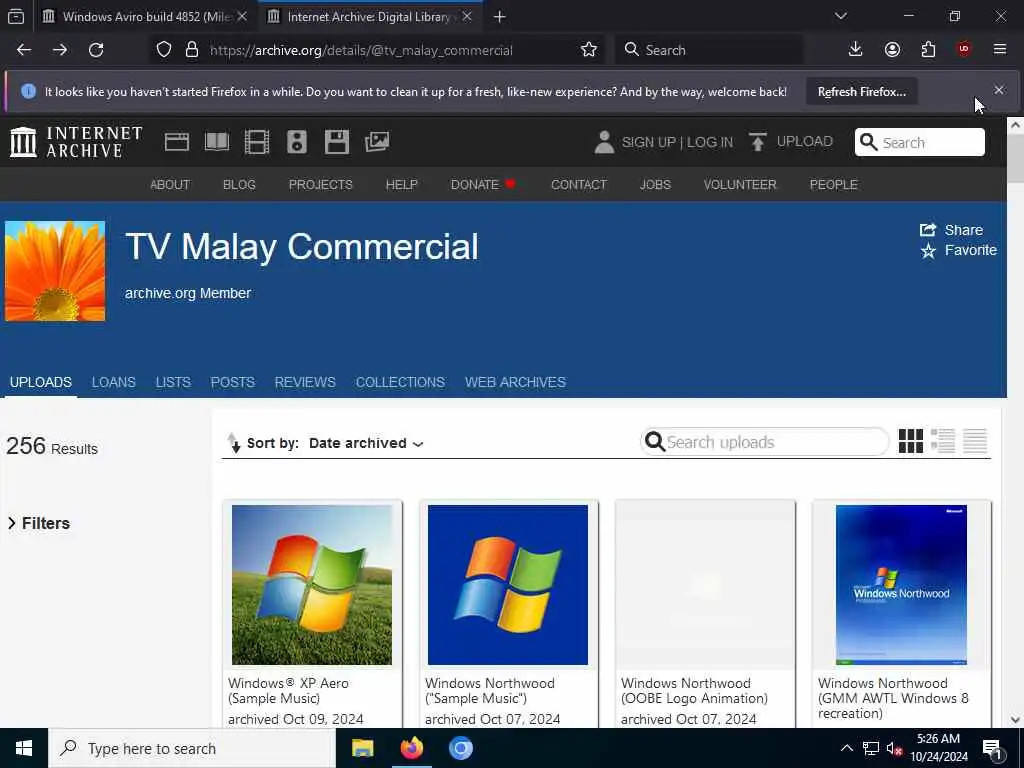Click the Internet Archive search field
This screenshot has width=1024, height=768.
point(920,142)
